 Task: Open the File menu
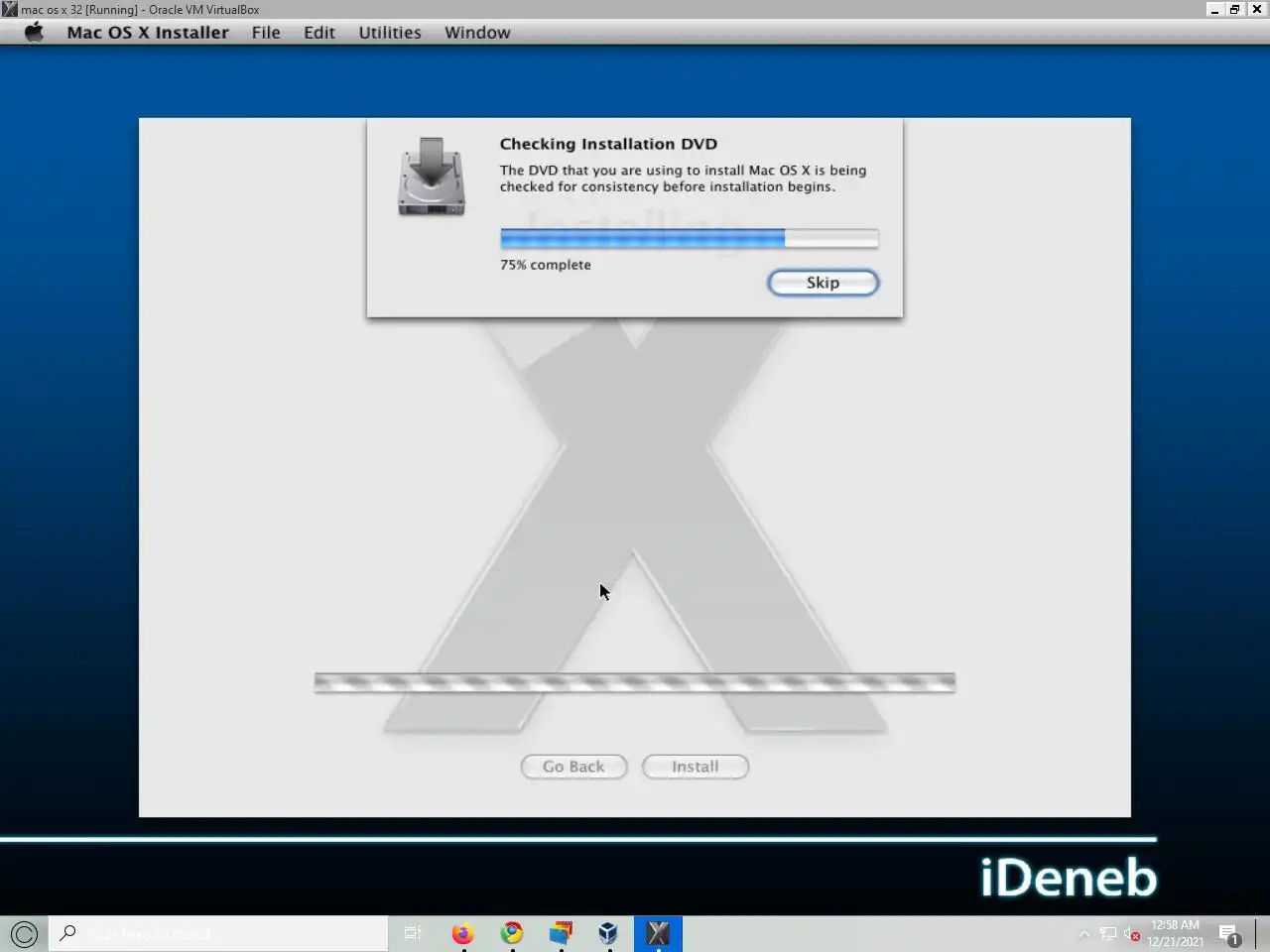point(266,32)
